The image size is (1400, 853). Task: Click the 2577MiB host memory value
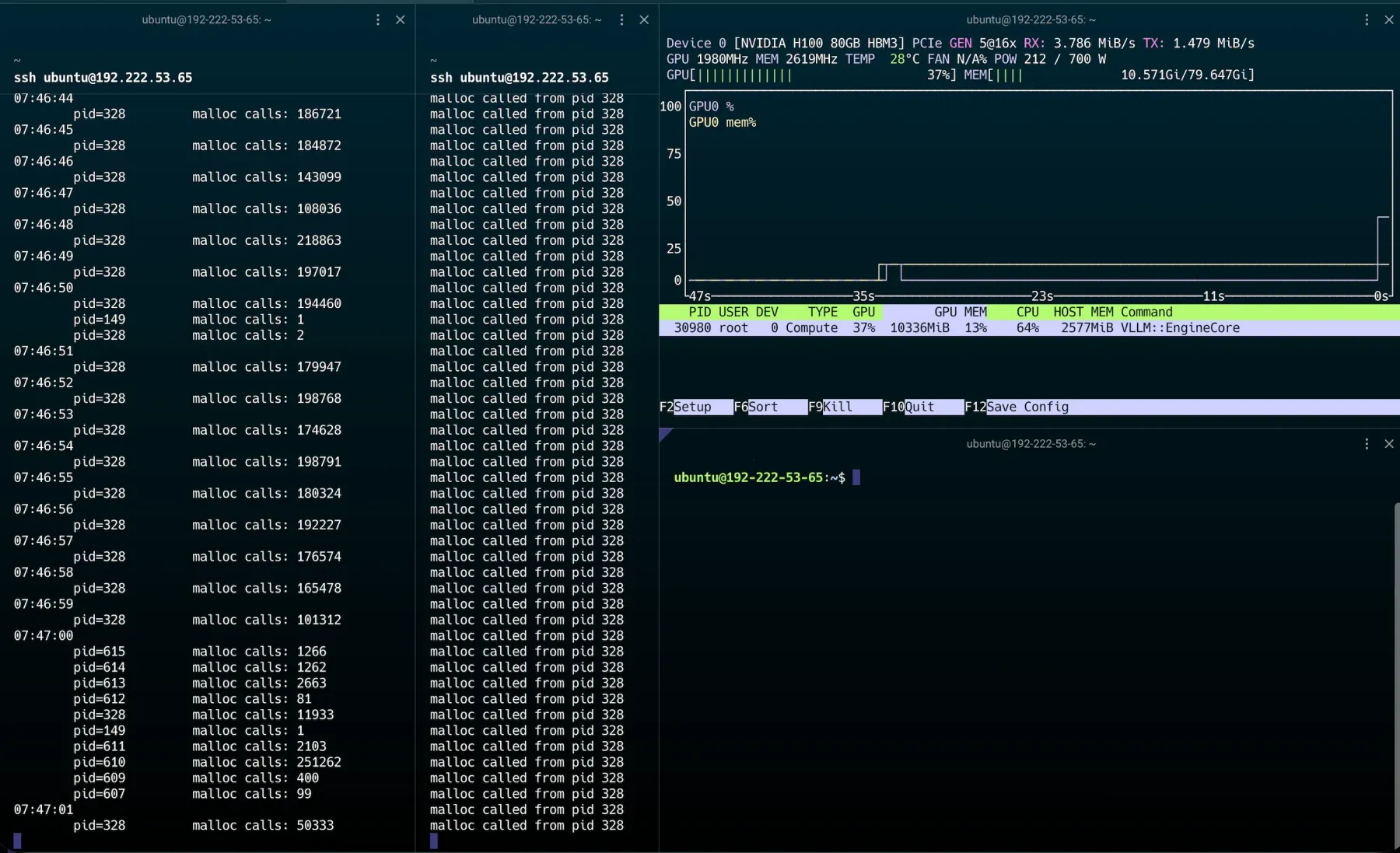1087,328
